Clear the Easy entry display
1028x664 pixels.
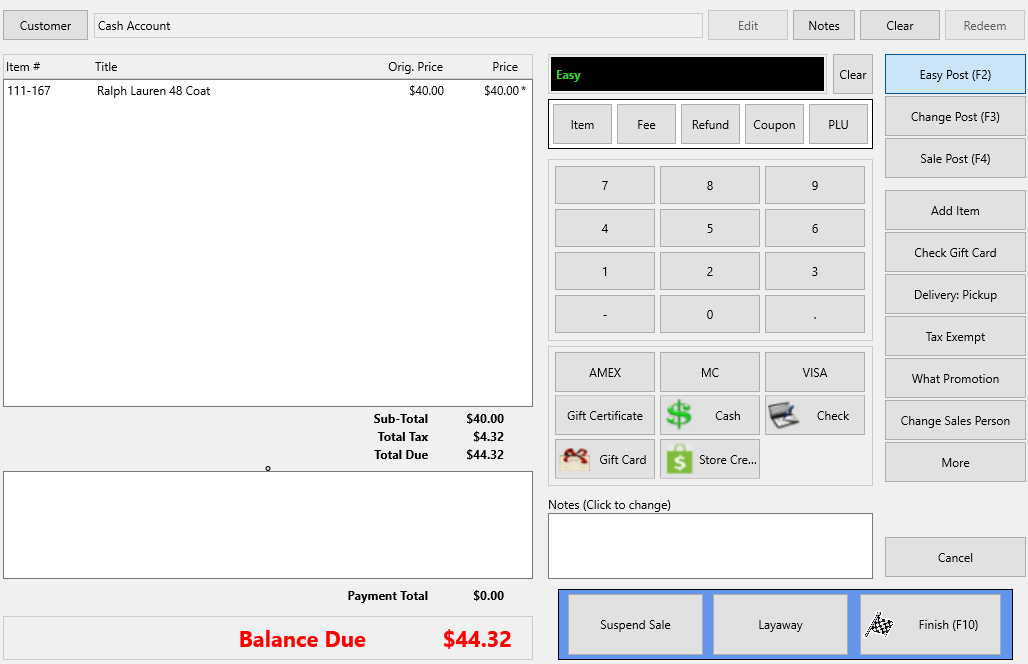pos(852,75)
